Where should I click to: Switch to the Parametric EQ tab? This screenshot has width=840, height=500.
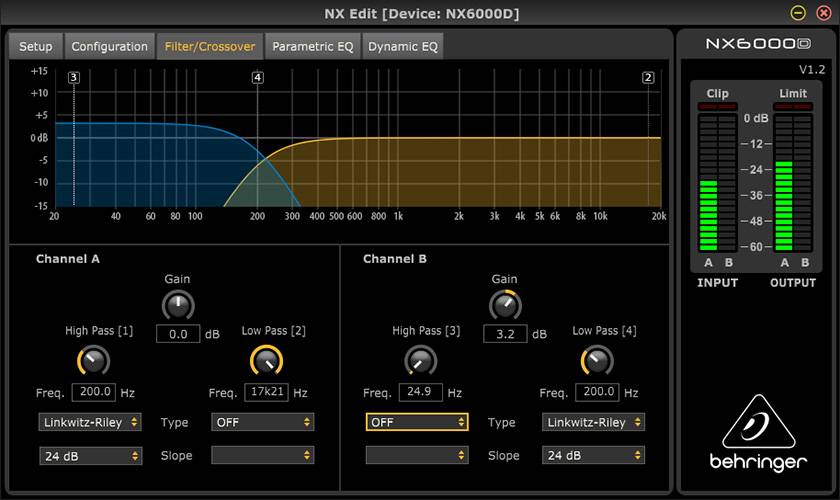[311, 46]
